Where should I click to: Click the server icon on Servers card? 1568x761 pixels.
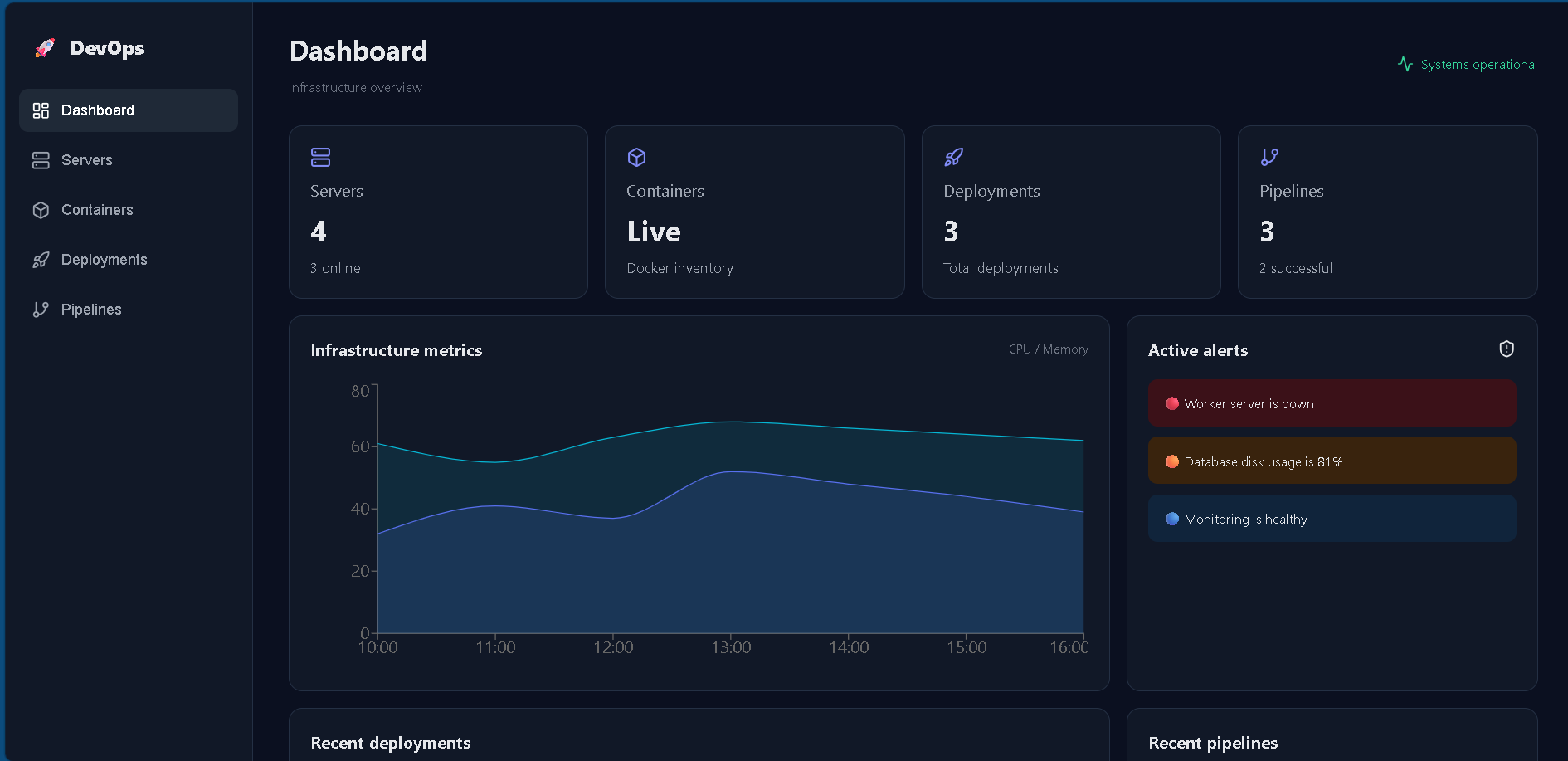[320, 157]
